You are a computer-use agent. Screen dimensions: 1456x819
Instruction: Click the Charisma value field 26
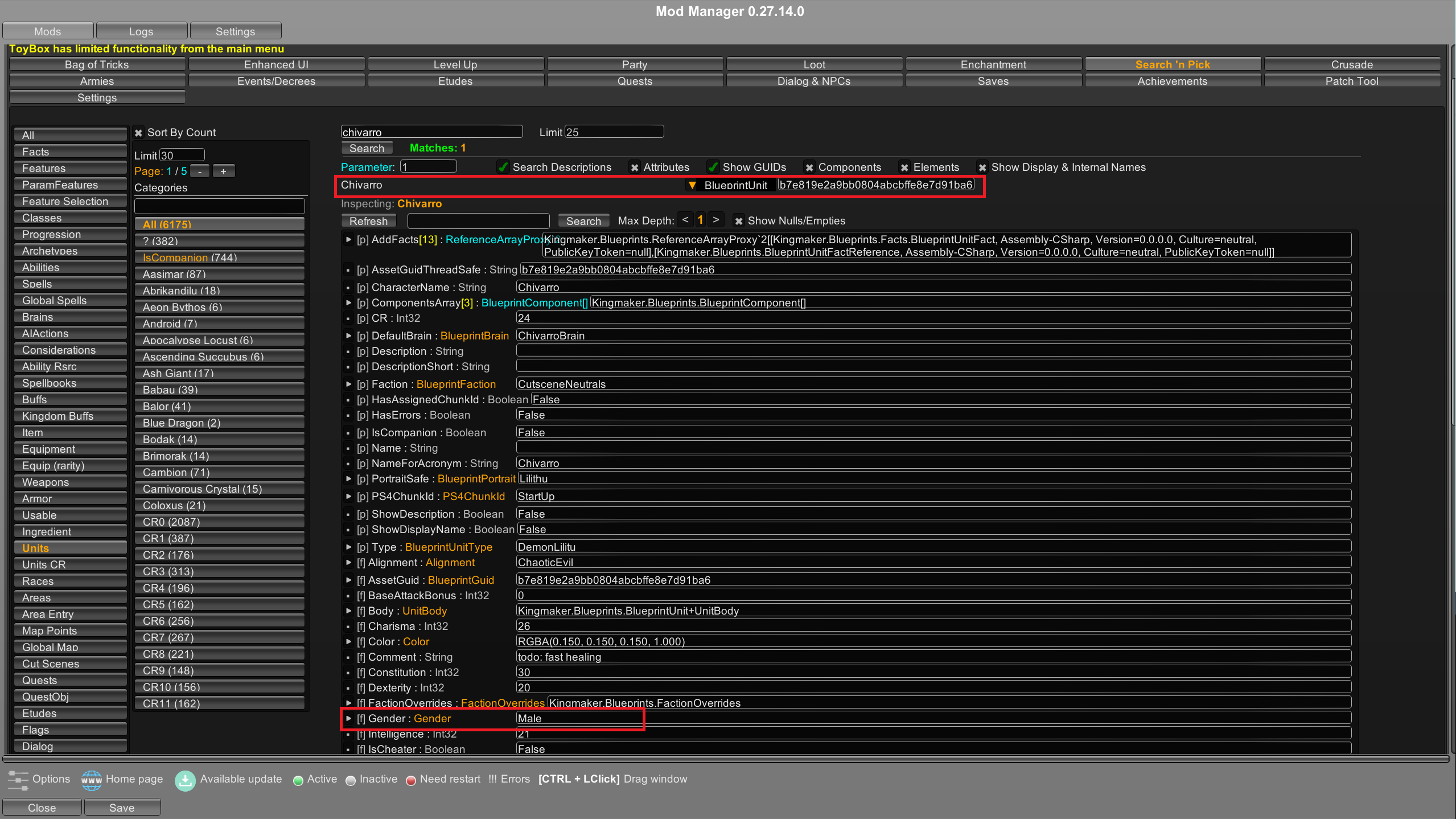point(933,626)
